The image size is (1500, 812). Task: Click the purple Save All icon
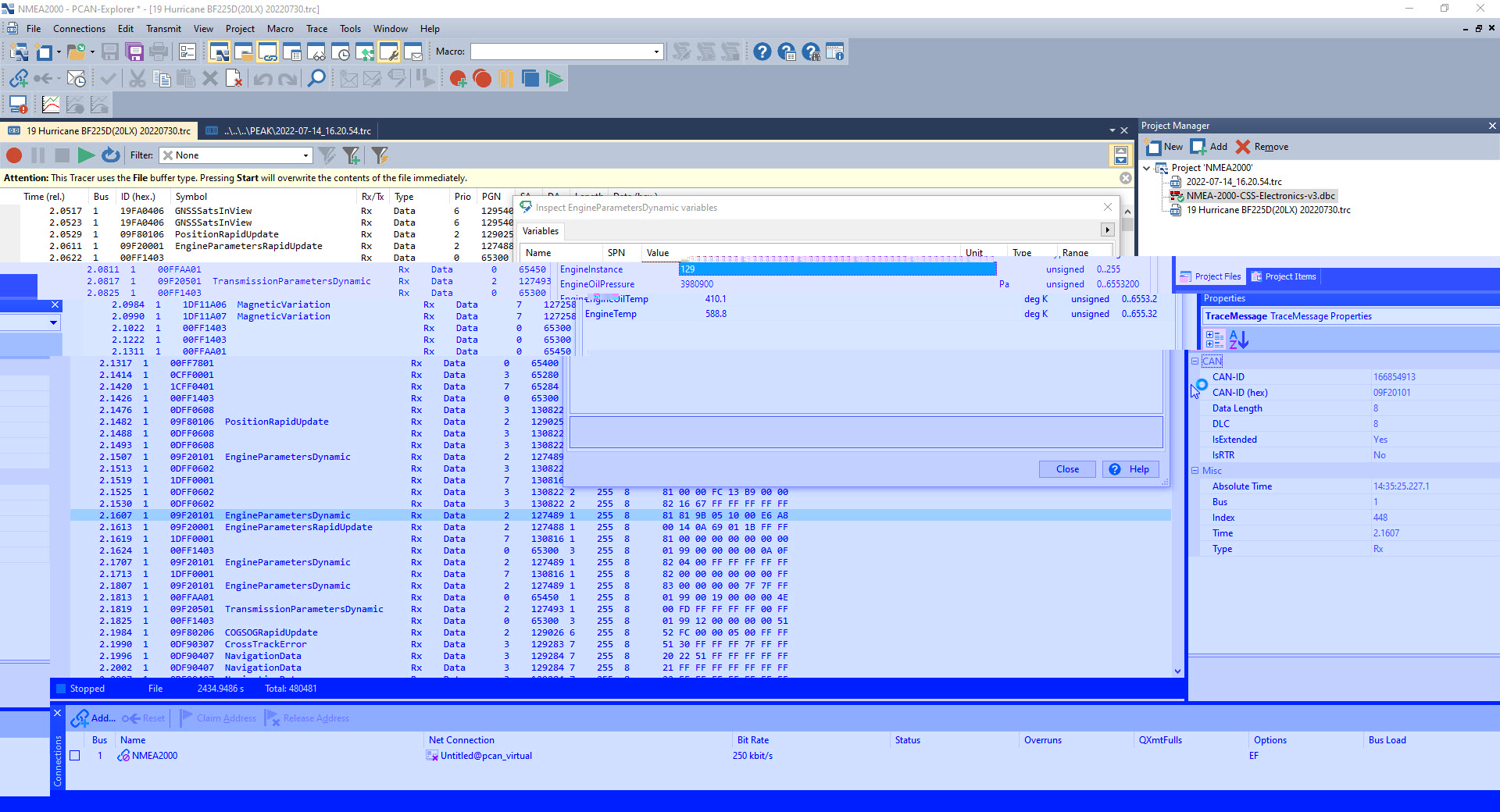[x=134, y=52]
